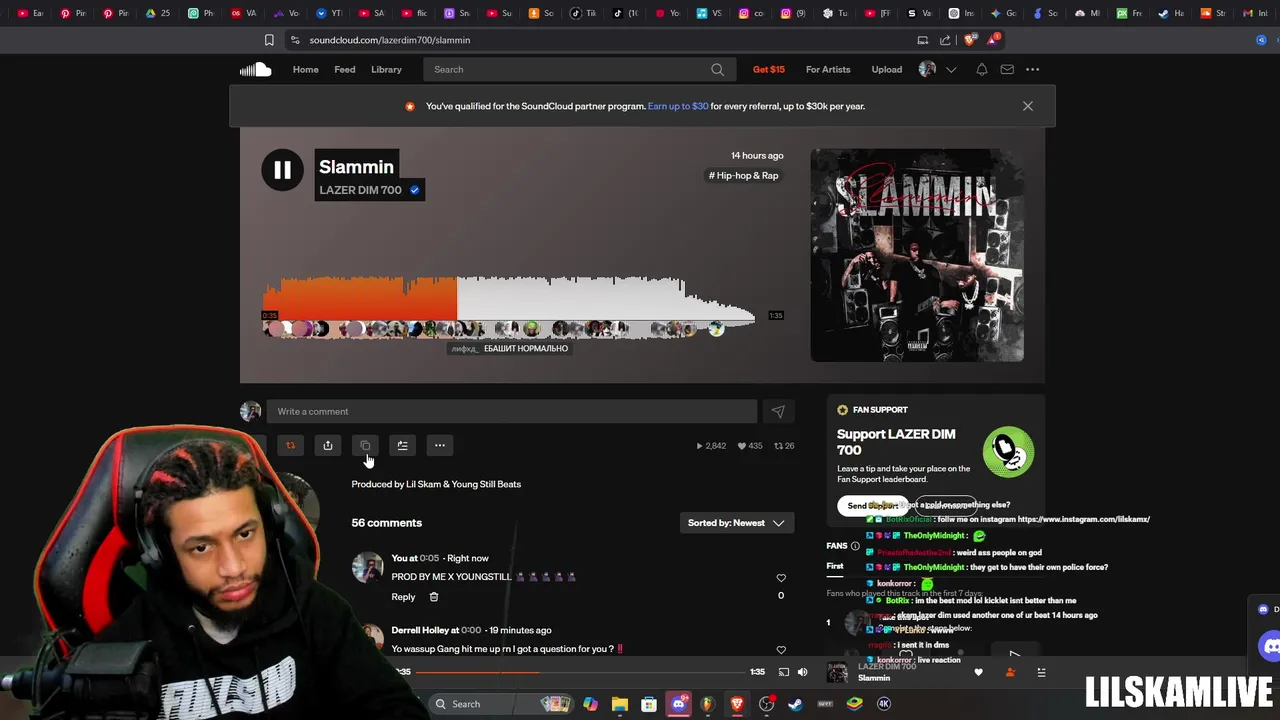Pause the Slammin track with the large button
Viewport: 1280px width, 720px height.
pyautogui.click(x=282, y=170)
